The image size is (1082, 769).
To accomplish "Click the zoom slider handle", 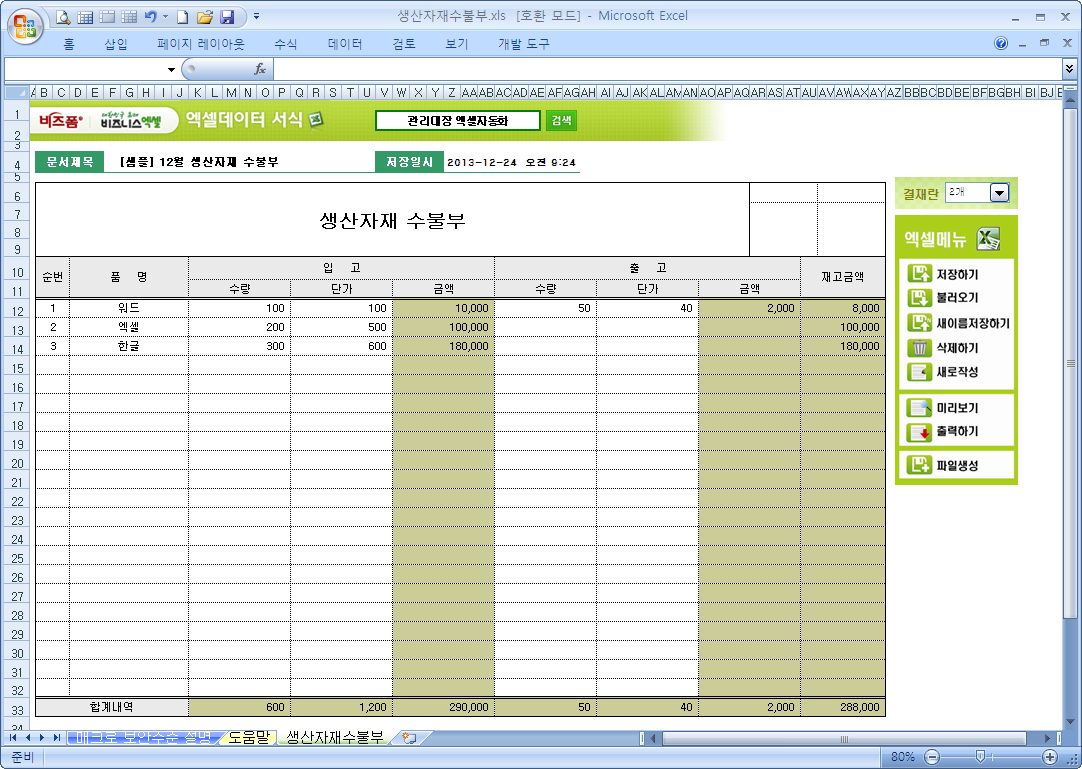I will [980, 757].
